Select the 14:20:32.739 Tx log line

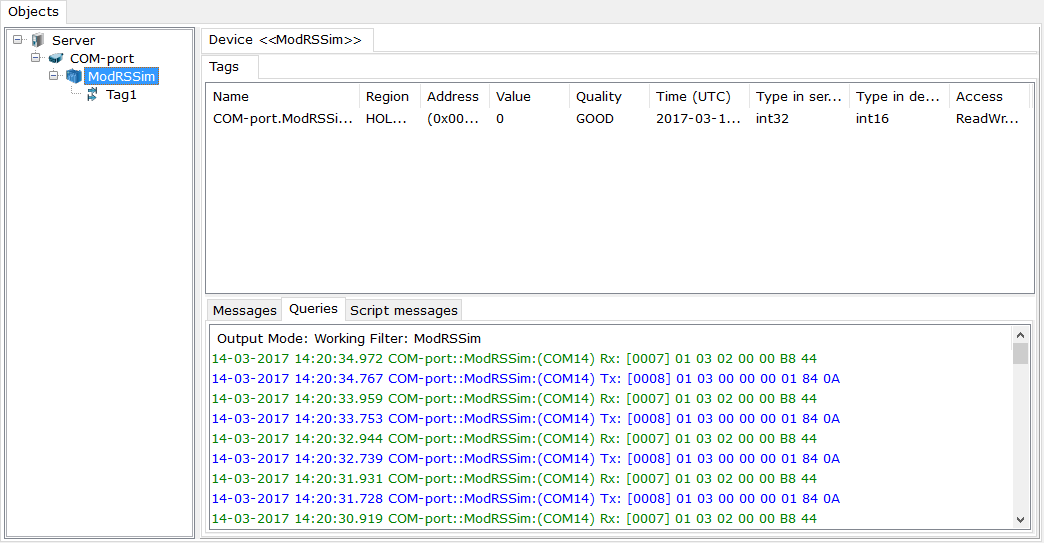click(x=526, y=458)
